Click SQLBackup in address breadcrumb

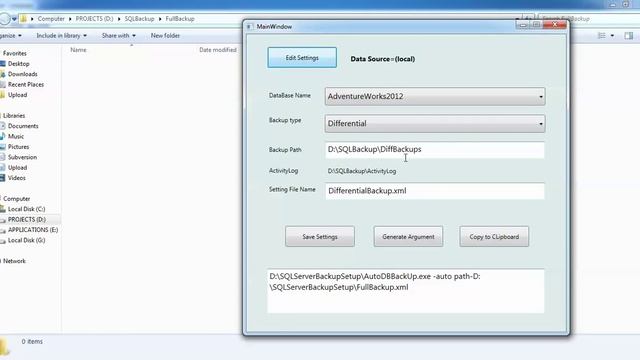point(139,19)
